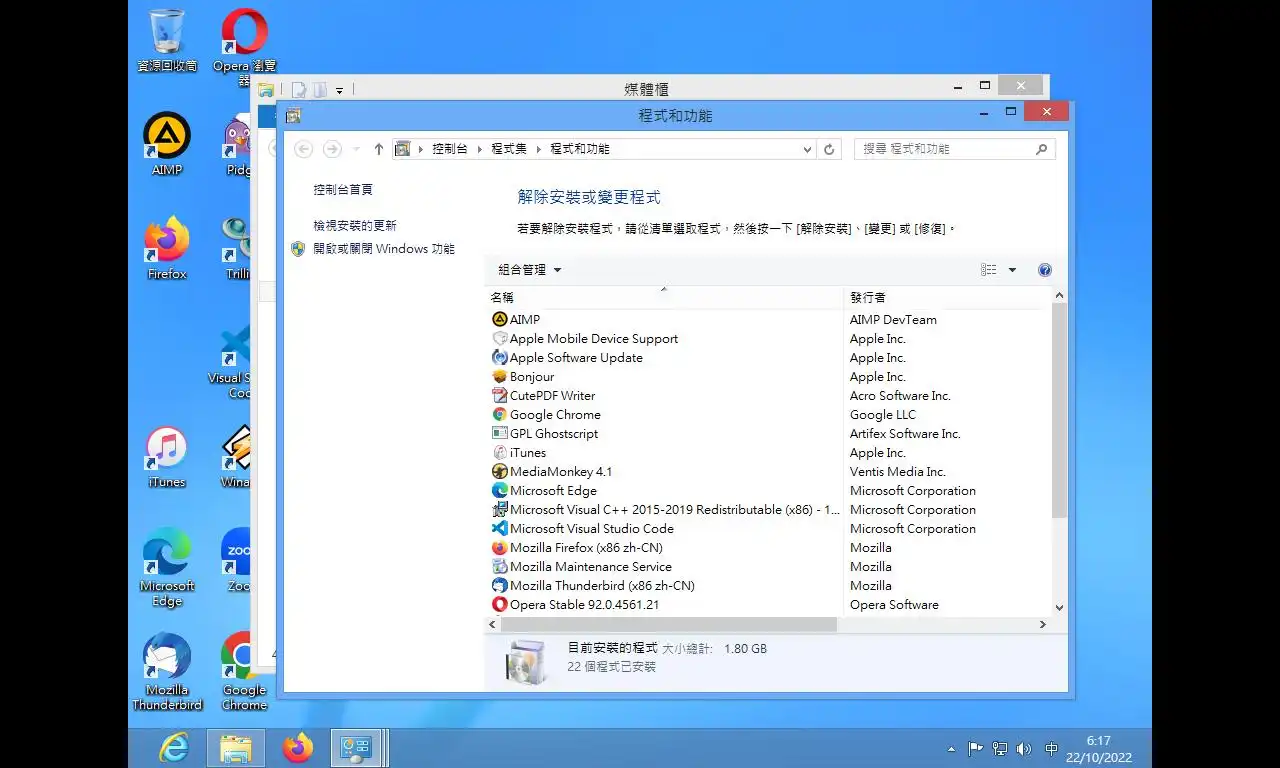1280x768 pixels.
Task: Click the 控制台 breadcrumb segment
Action: 450,149
